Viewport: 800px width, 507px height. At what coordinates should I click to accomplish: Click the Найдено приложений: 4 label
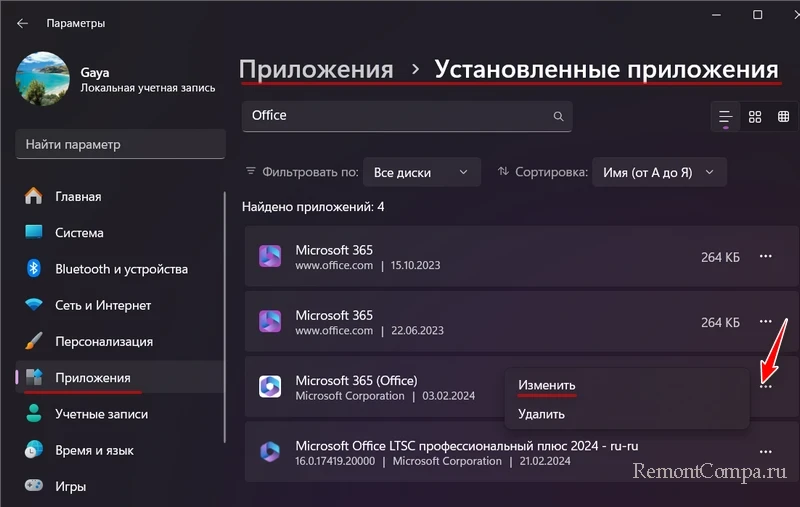[x=313, y=207]
